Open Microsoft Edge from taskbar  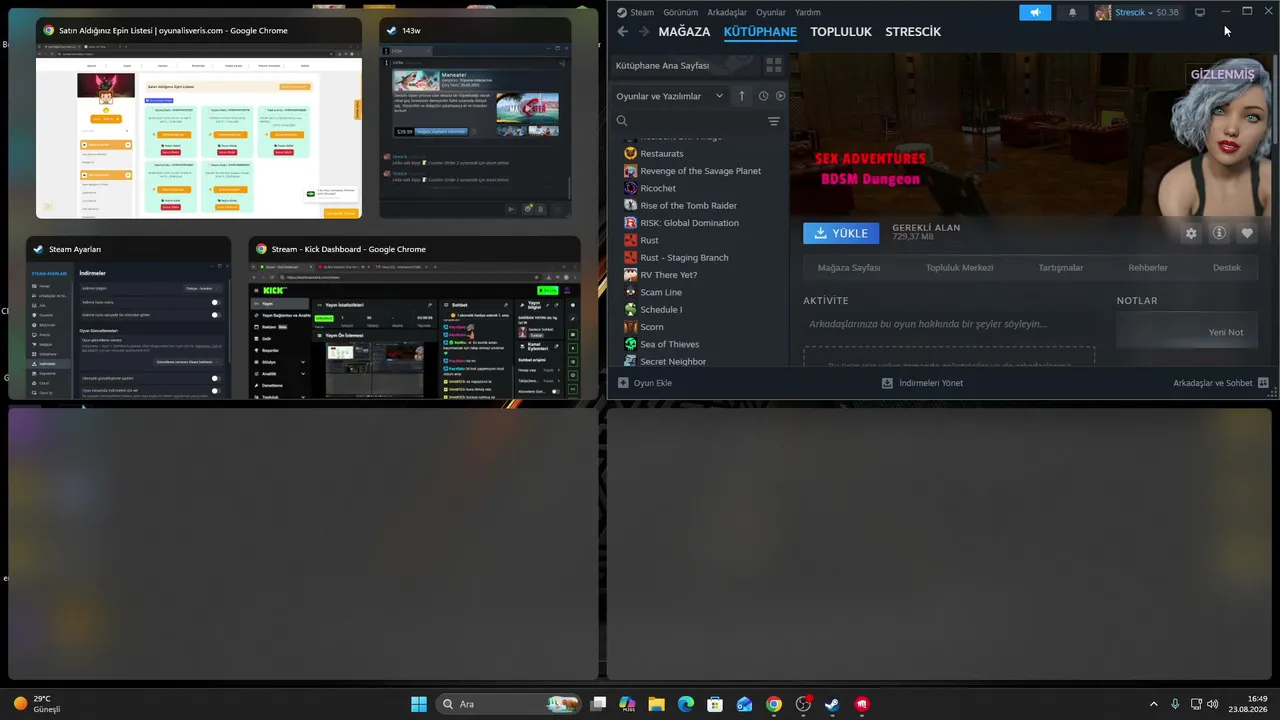tap(686, 704)
